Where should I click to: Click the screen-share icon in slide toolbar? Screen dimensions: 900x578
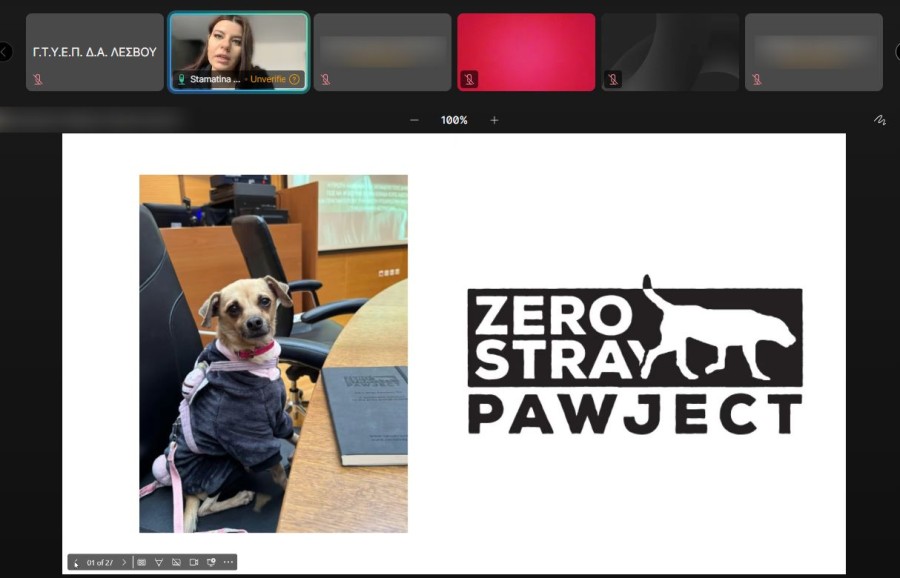(211, 562)
